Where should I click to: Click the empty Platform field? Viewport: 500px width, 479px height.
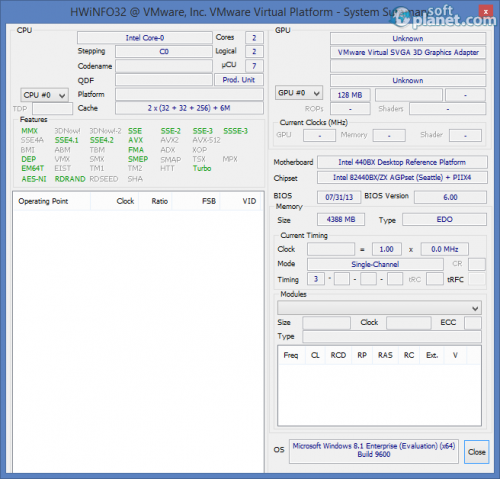click(189, 94)
